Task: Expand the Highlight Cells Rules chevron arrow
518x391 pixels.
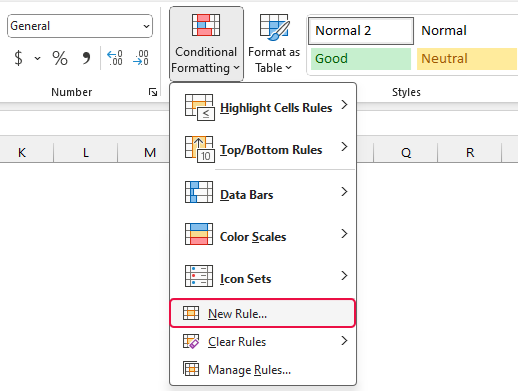Action: (x=345, y=105)
